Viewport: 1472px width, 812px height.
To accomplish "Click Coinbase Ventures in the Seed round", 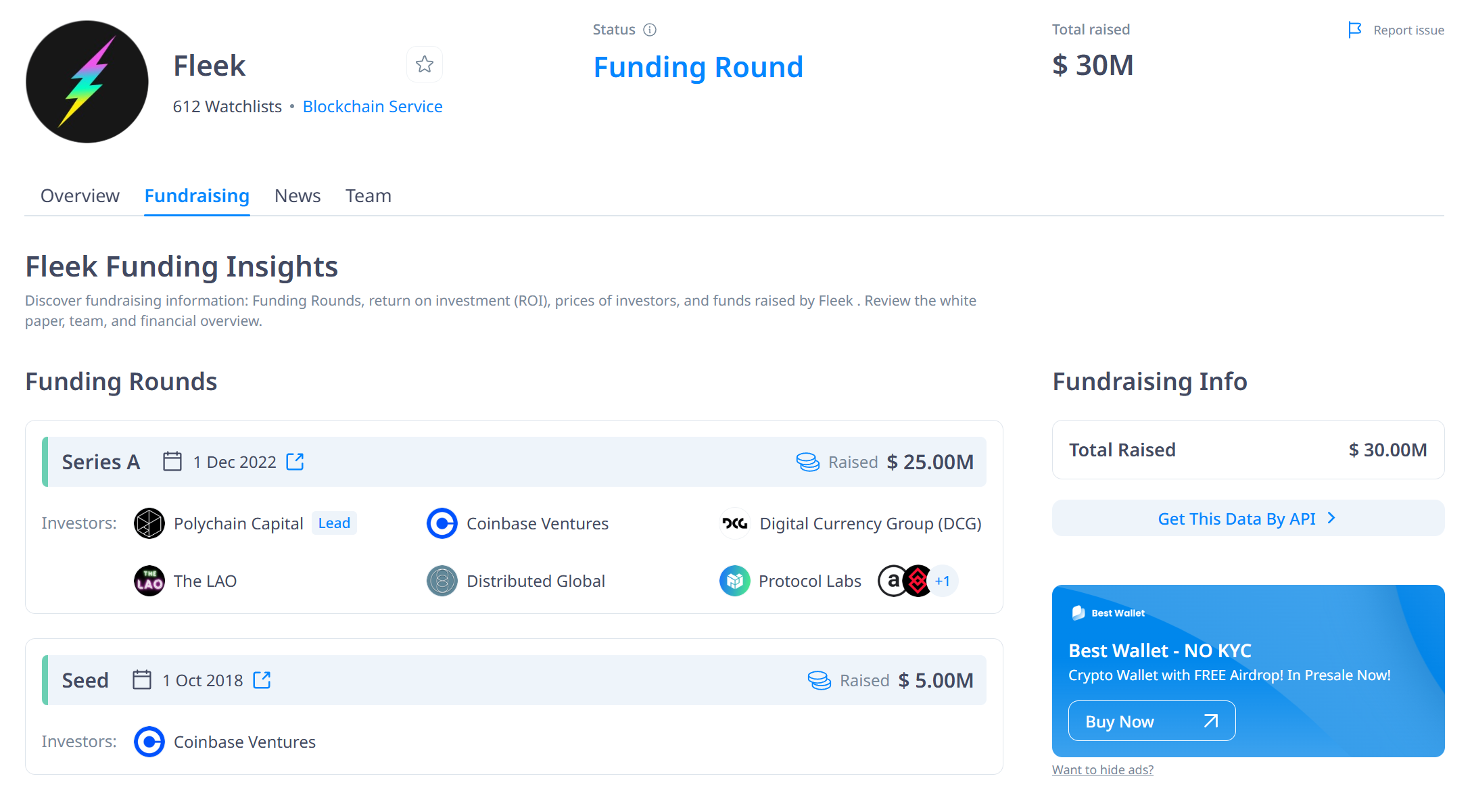I will pyautogui.click(x=244, y=742).
